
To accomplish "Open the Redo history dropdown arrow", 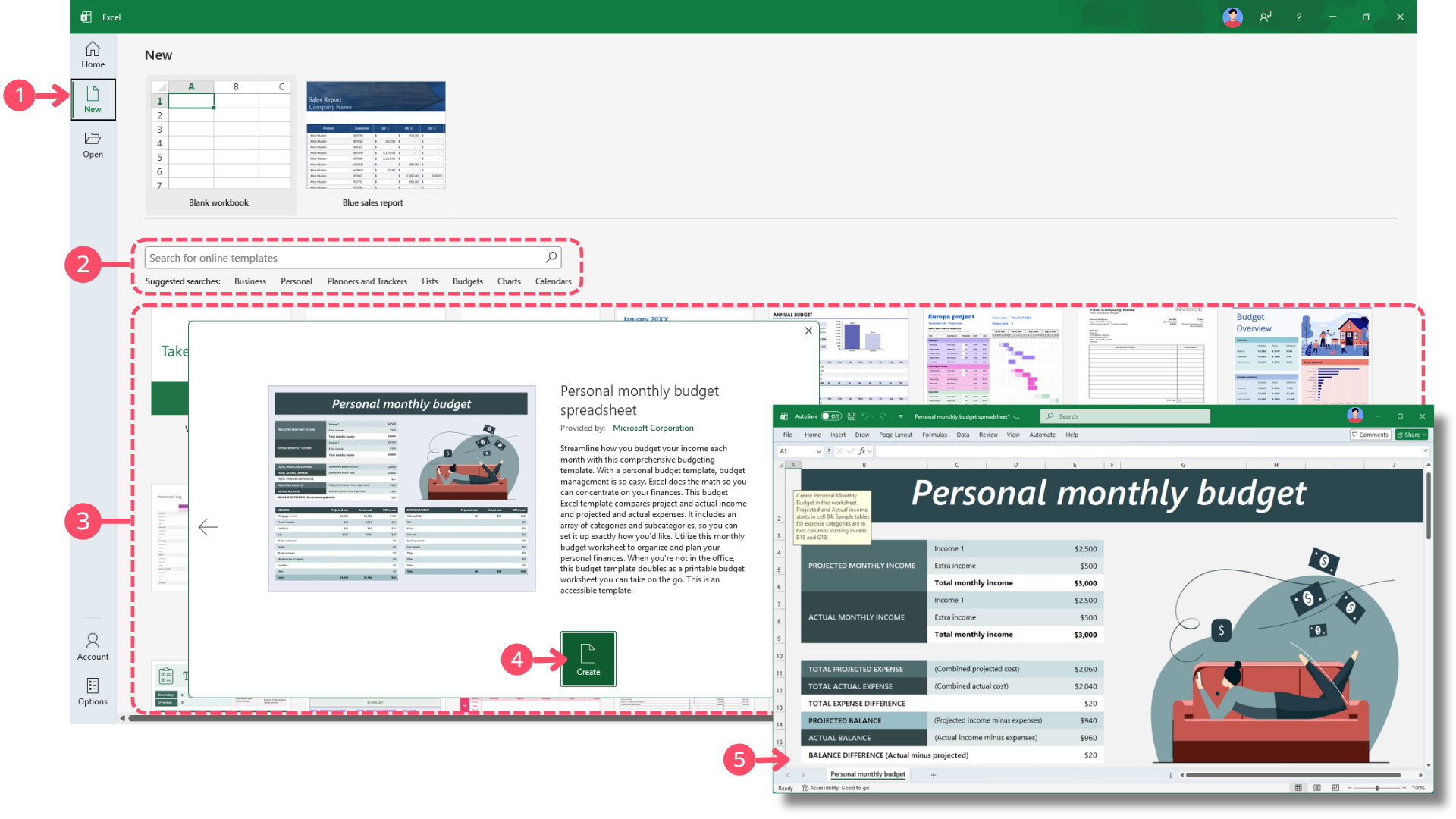I will 891,416.
